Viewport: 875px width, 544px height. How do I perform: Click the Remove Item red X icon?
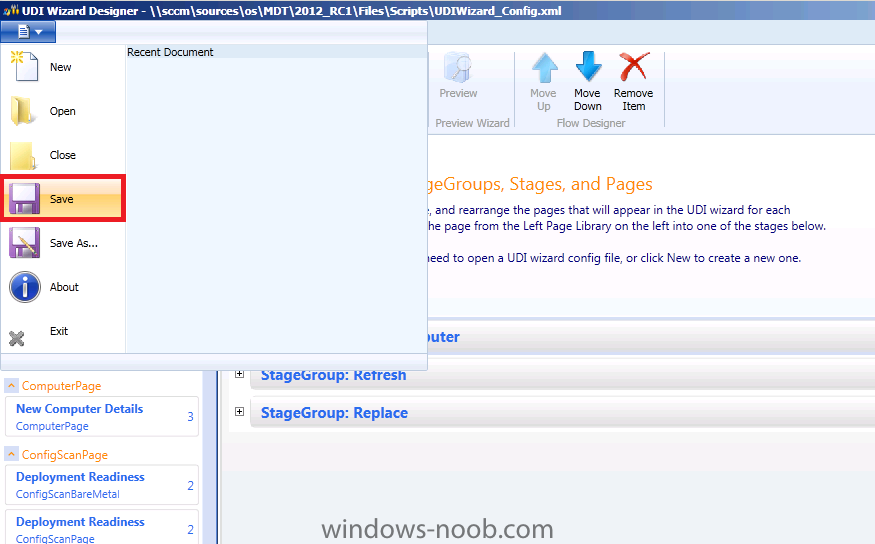[634, 66]
